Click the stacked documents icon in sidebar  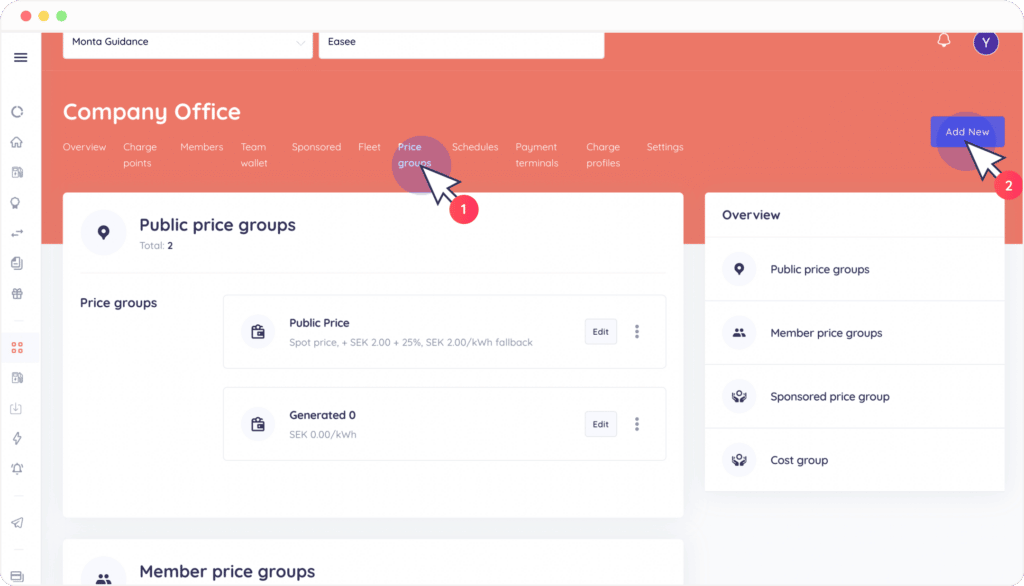tap(17, 263)
